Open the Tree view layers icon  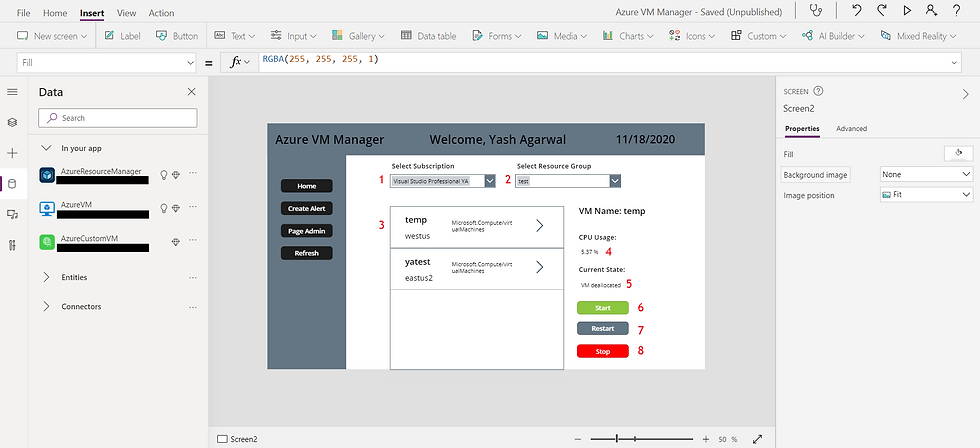tap(12, 122)
